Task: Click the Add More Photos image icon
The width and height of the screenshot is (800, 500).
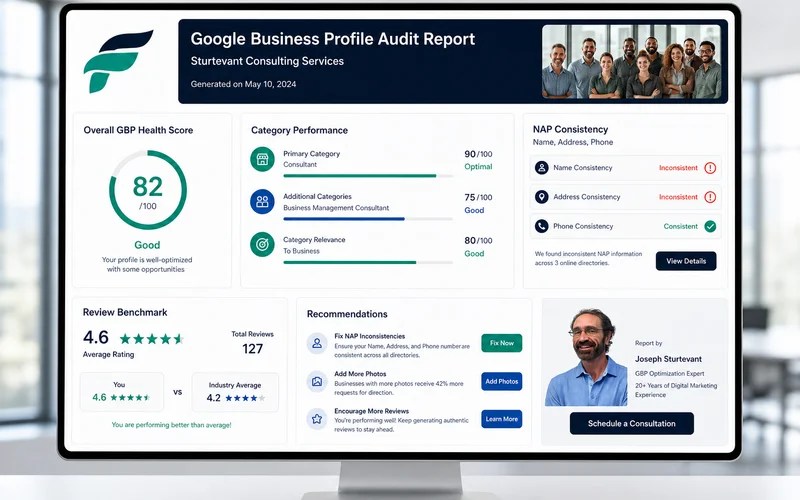Action: (x=317, y=381)
